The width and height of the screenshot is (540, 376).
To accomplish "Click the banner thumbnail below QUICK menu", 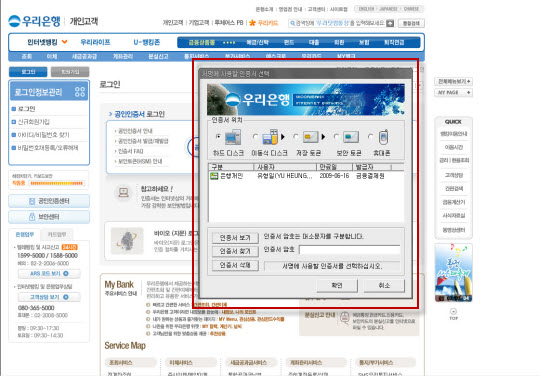I will pyautogui.click(x=454, y=273).
